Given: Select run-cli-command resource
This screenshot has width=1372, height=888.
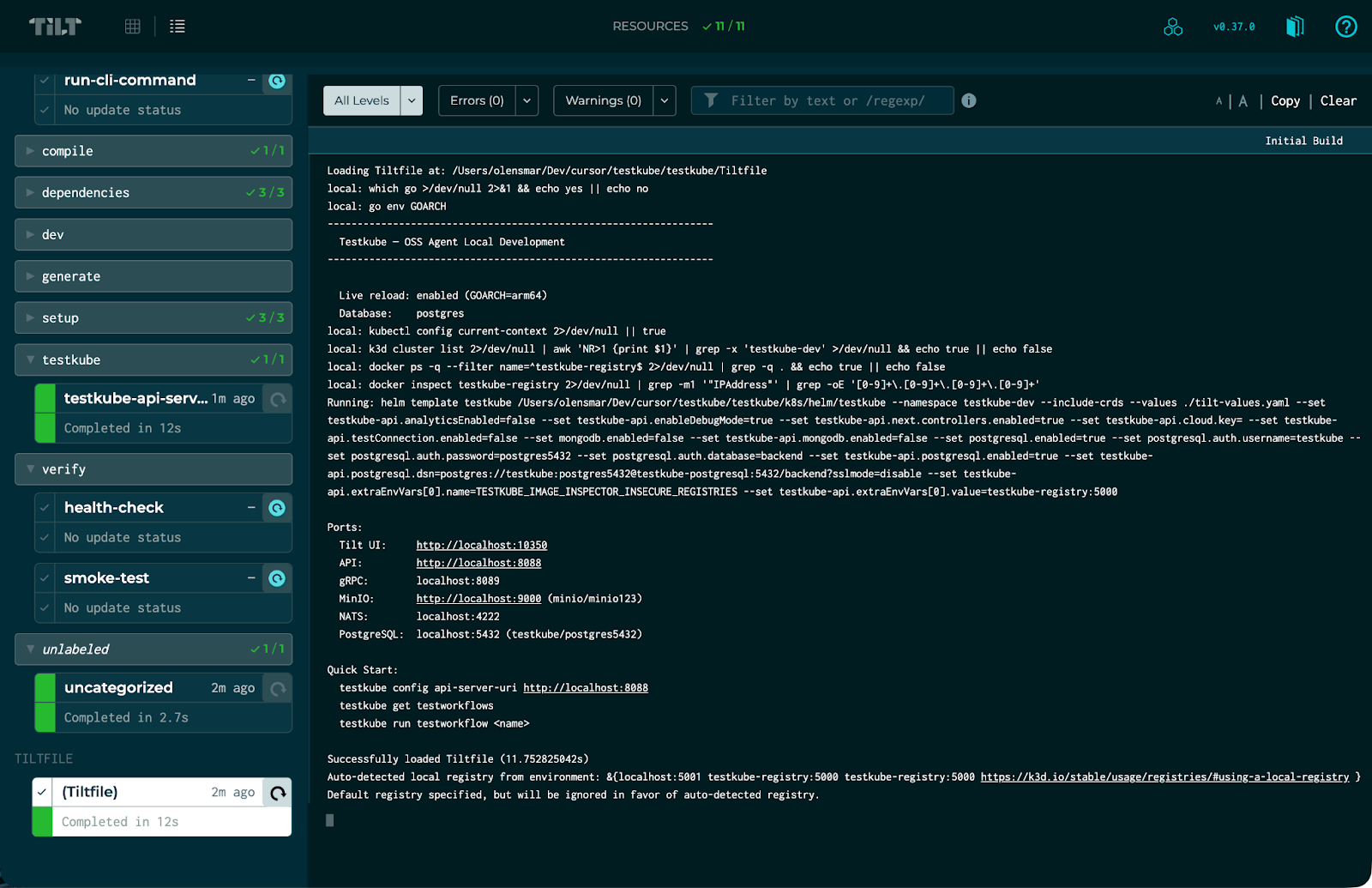Looking at the screenshot, I should (130, 81).
